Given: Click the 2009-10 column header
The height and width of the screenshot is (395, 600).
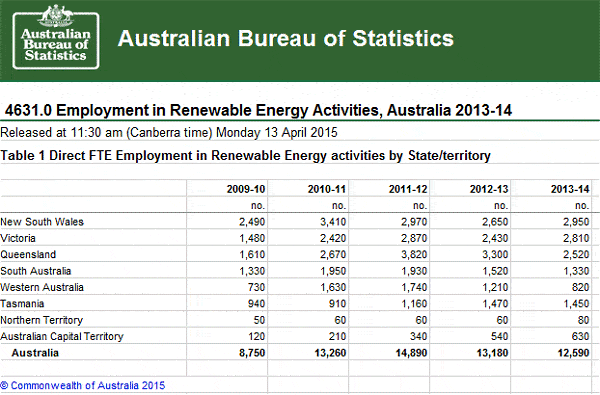Looking at the screenshot, I should (x=246, y=189).
